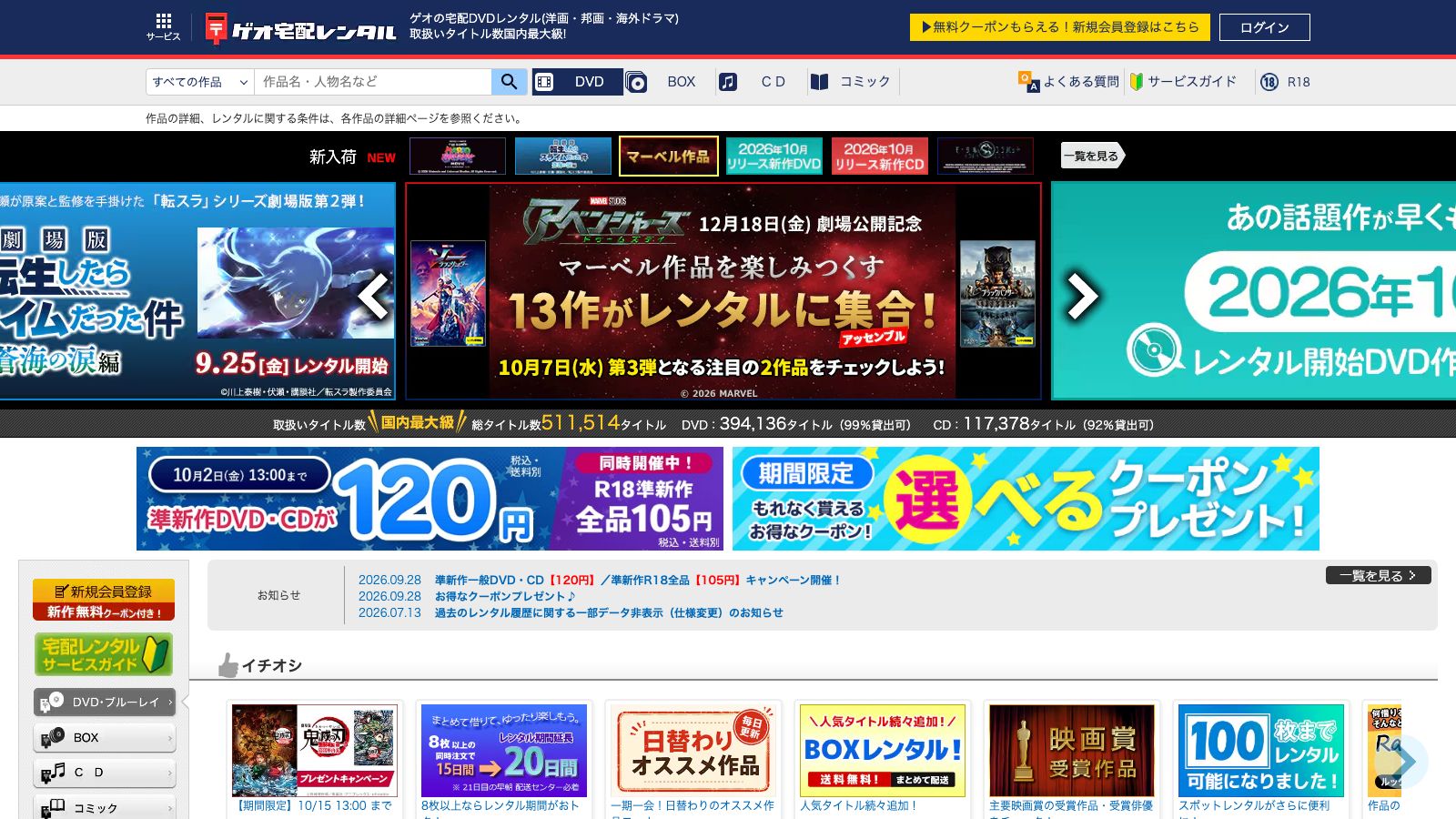
Task: Click 人気タイトル続々追加！ caption
Action: [x=859, y=805]
